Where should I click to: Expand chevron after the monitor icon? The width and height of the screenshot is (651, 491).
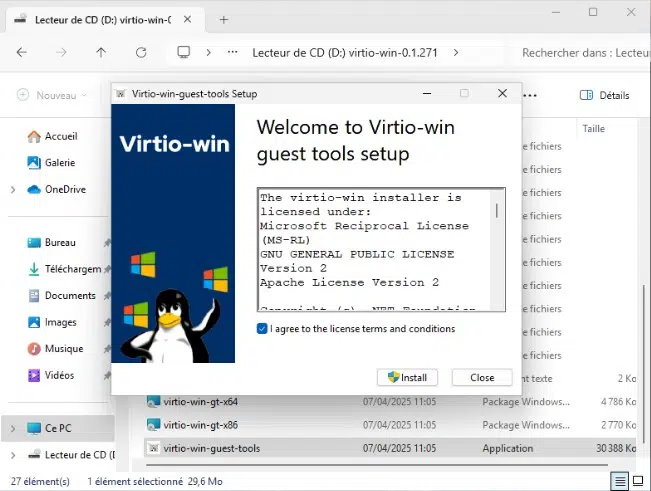(208, 53)
